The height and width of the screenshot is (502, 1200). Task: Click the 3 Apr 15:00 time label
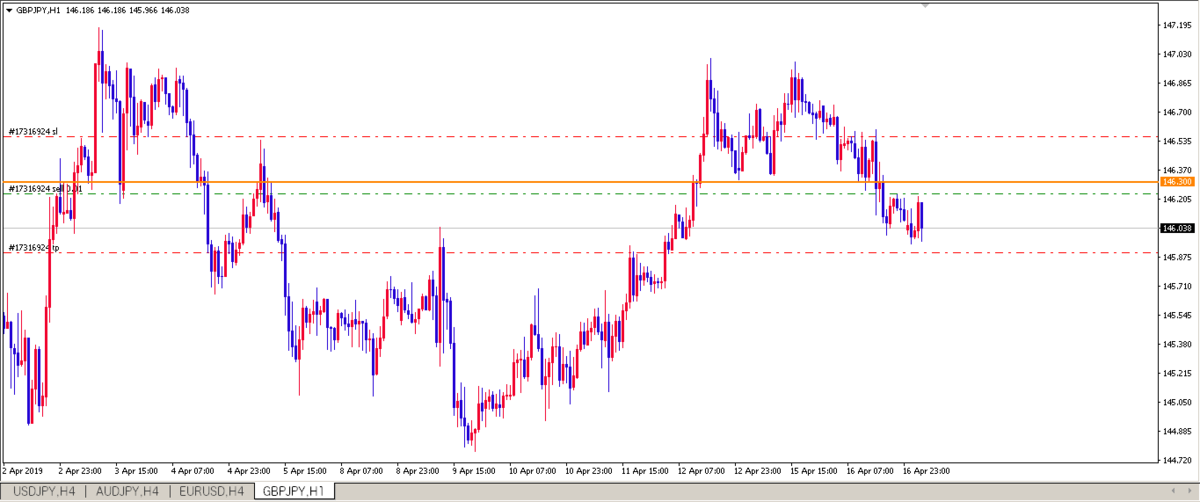coord(137,470)
